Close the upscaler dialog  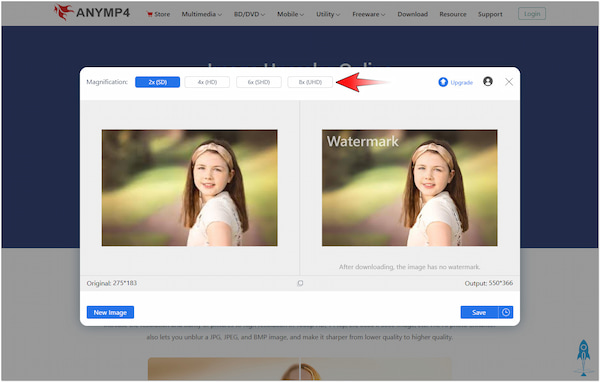(x=509, y=82)
